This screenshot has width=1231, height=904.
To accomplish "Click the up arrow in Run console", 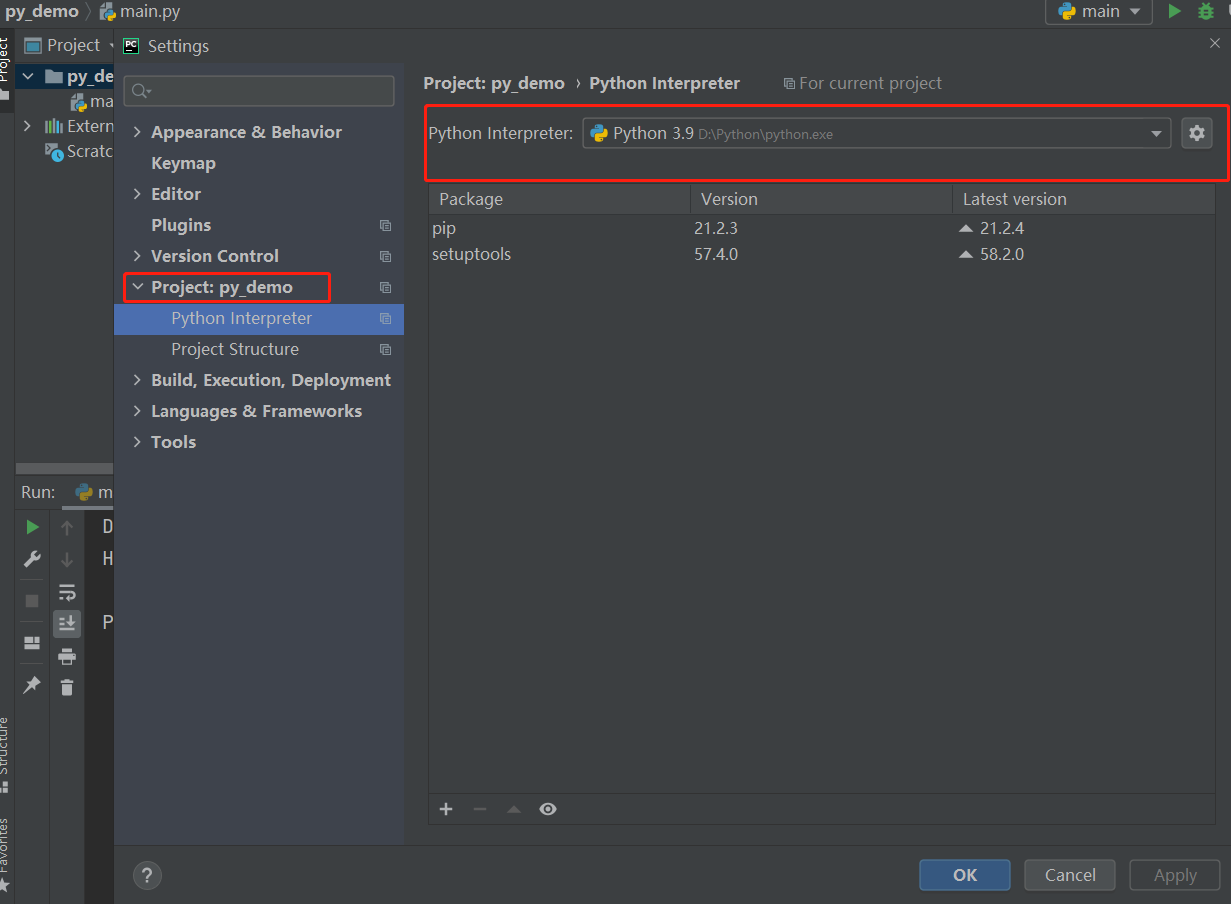I will point(67,527).
